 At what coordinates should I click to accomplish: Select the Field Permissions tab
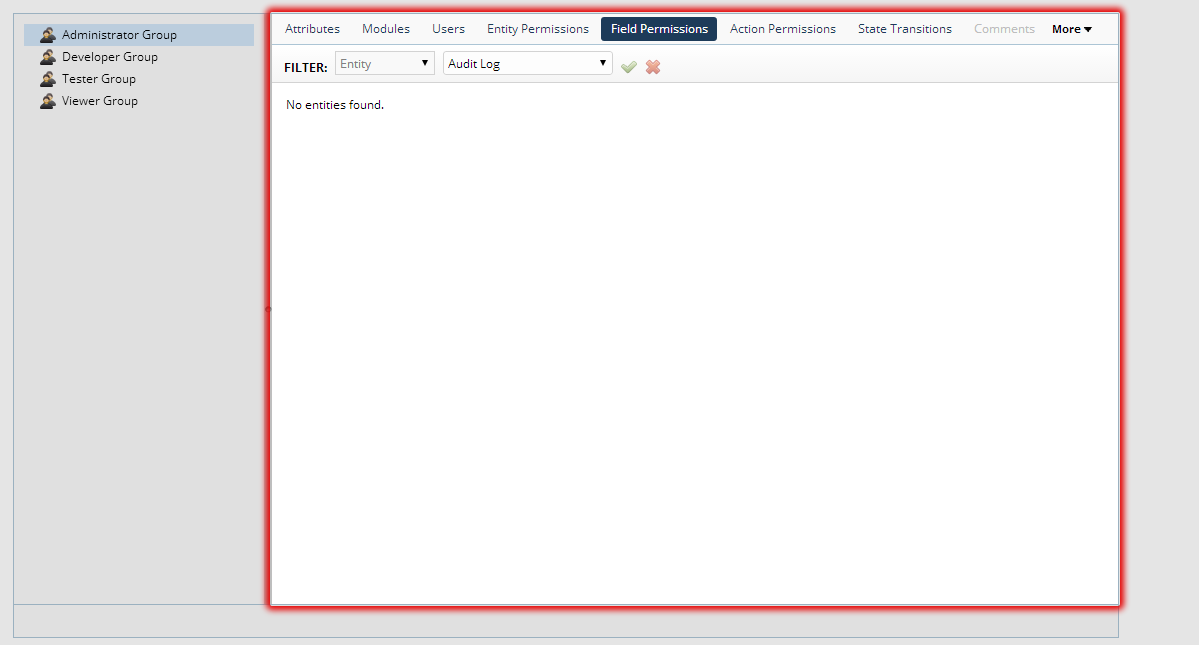pyautogui.click(x=659, y=29)
